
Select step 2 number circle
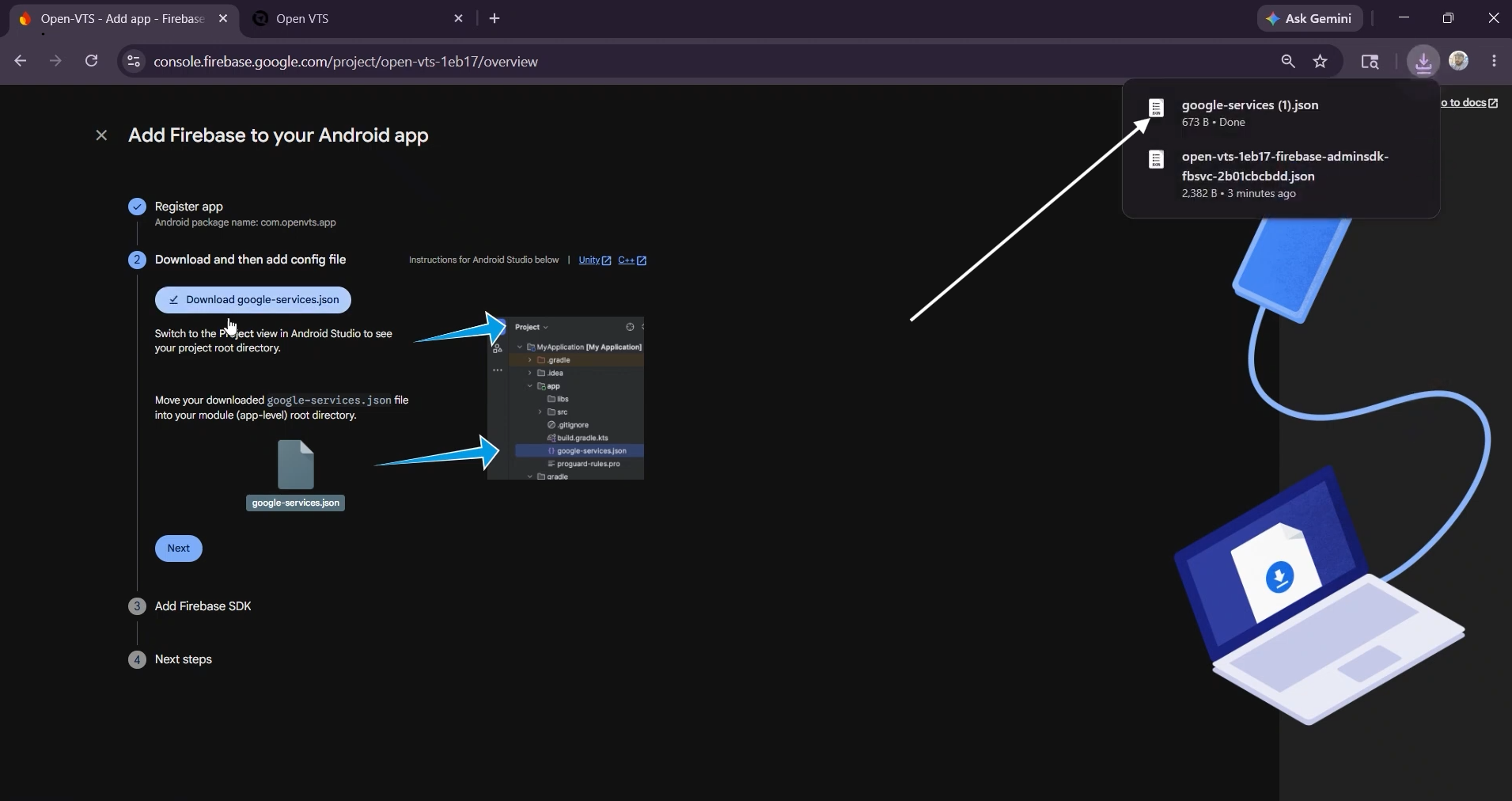click(x=137, y=260)
